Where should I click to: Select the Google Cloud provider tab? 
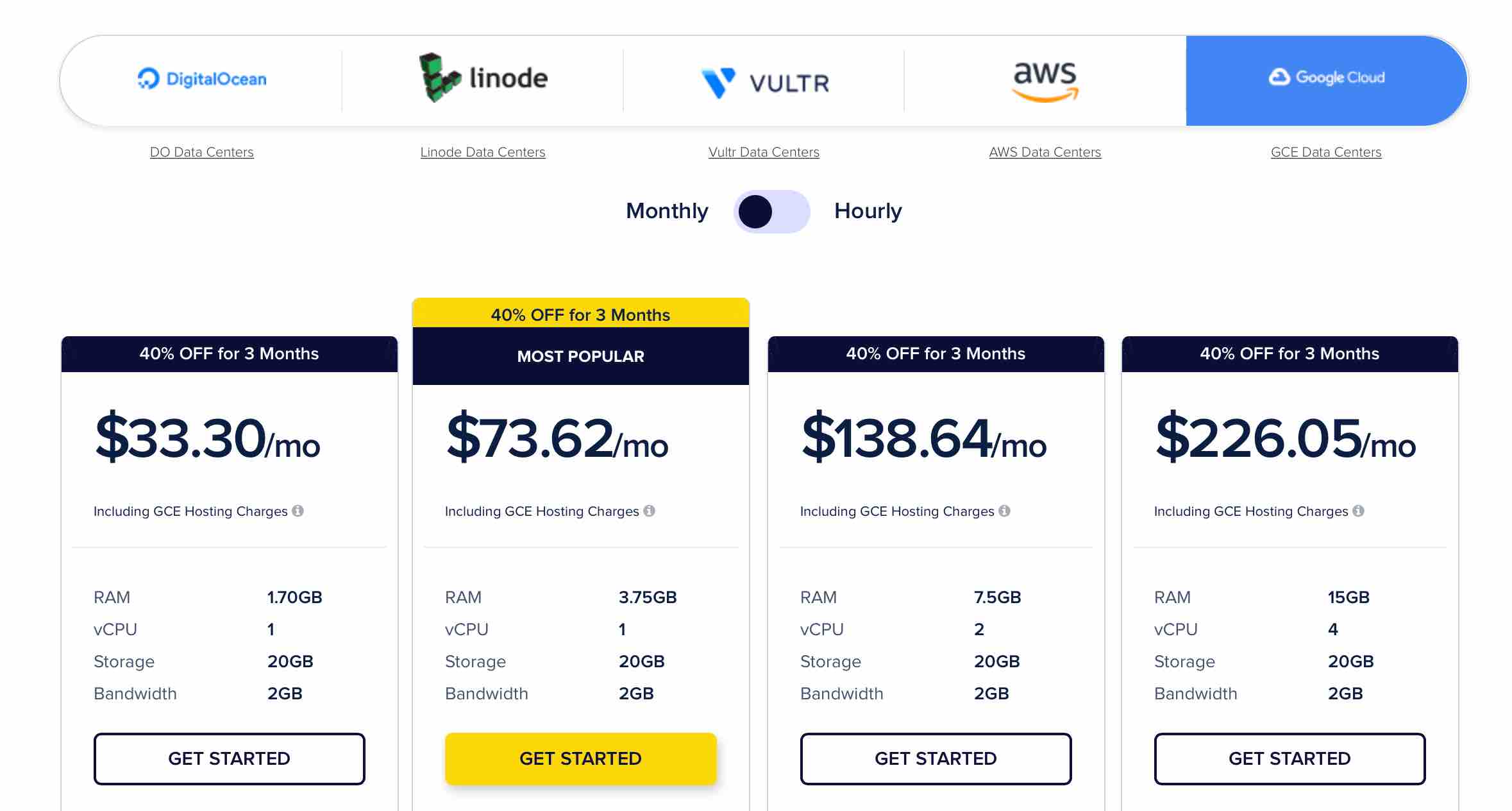pyautogui.click(x=1326, y=80)
